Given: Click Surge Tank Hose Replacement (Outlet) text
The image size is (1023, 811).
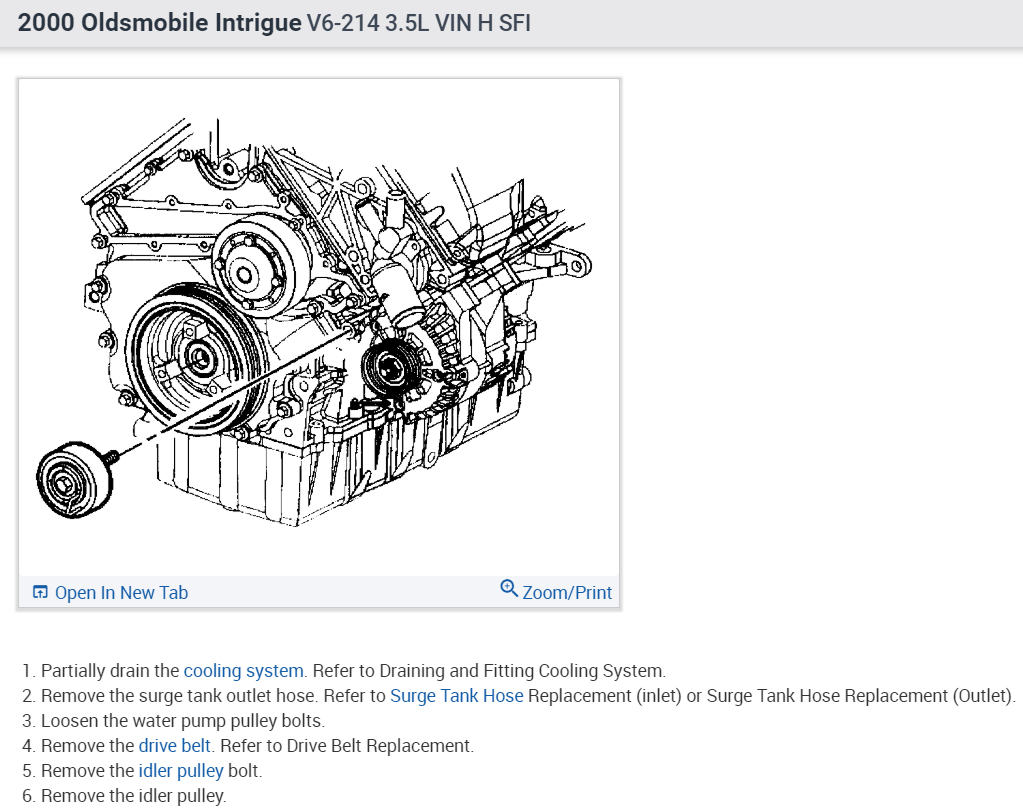Looking at the screenshot, I should (x=861, y=696).
